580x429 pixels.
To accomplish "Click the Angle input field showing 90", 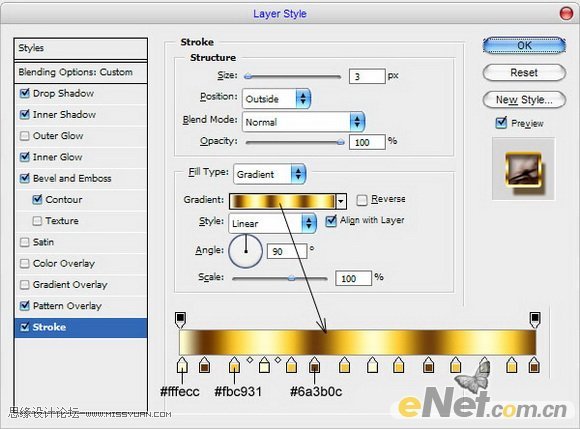I will [287, 251].
